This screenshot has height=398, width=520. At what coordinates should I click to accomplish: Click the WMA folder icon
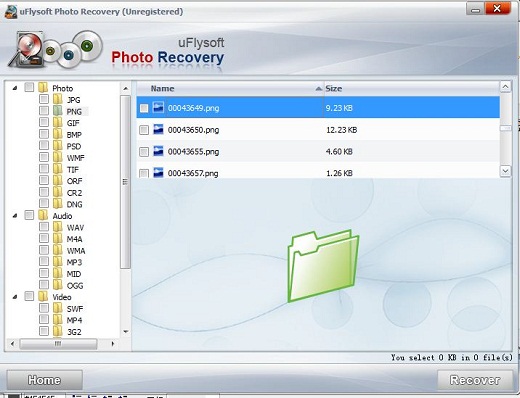coord(58,250)
